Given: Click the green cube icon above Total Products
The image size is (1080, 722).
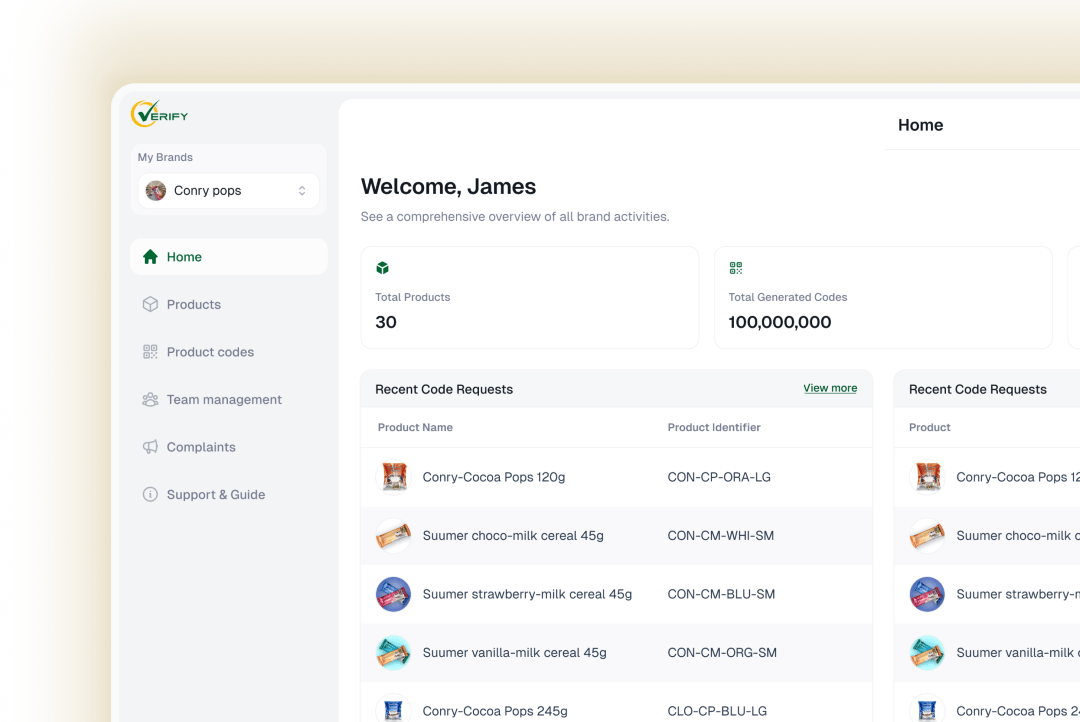Looking at the screenshot, I should 382,268.
